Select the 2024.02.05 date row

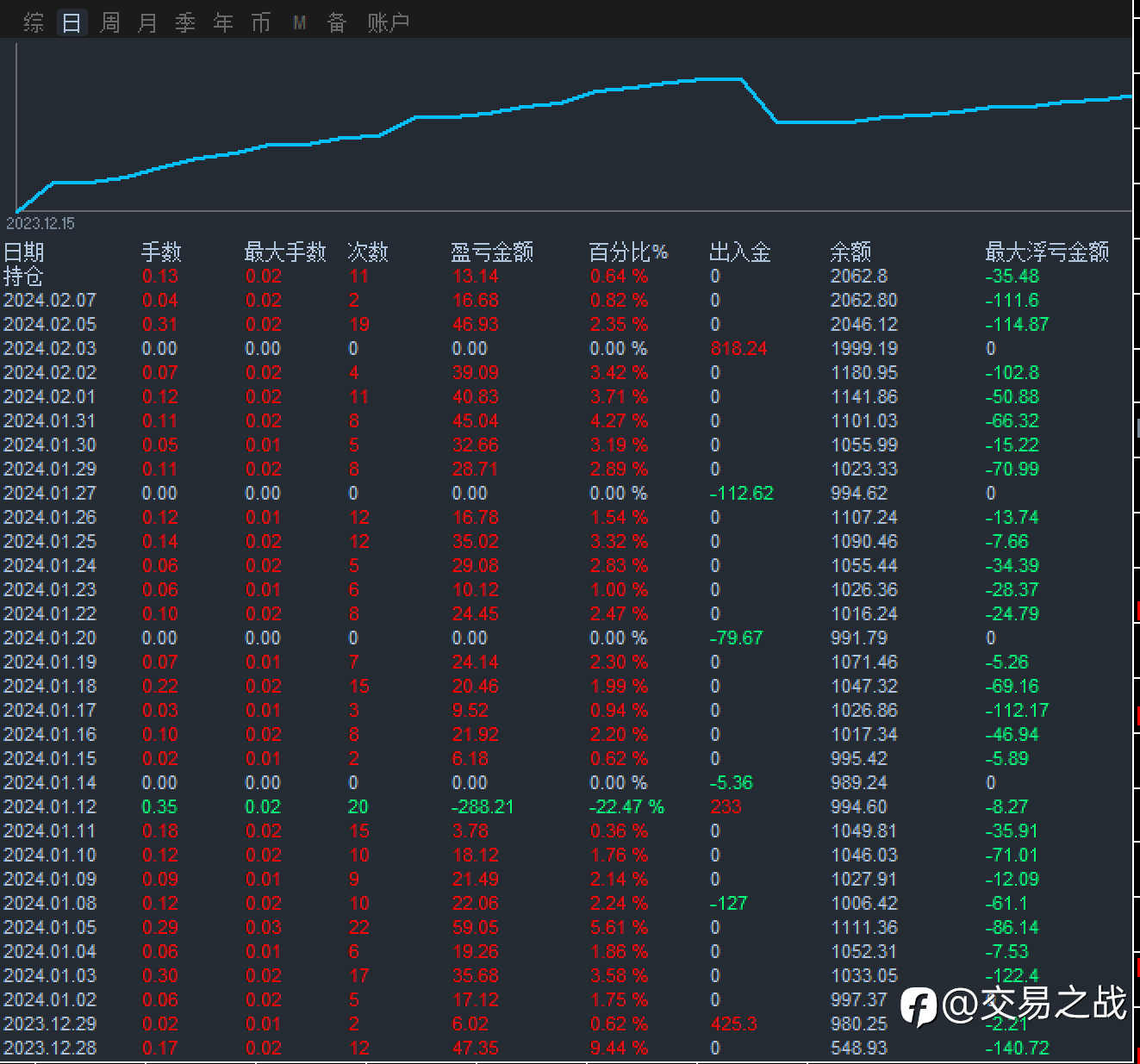[x=50, y=324]
